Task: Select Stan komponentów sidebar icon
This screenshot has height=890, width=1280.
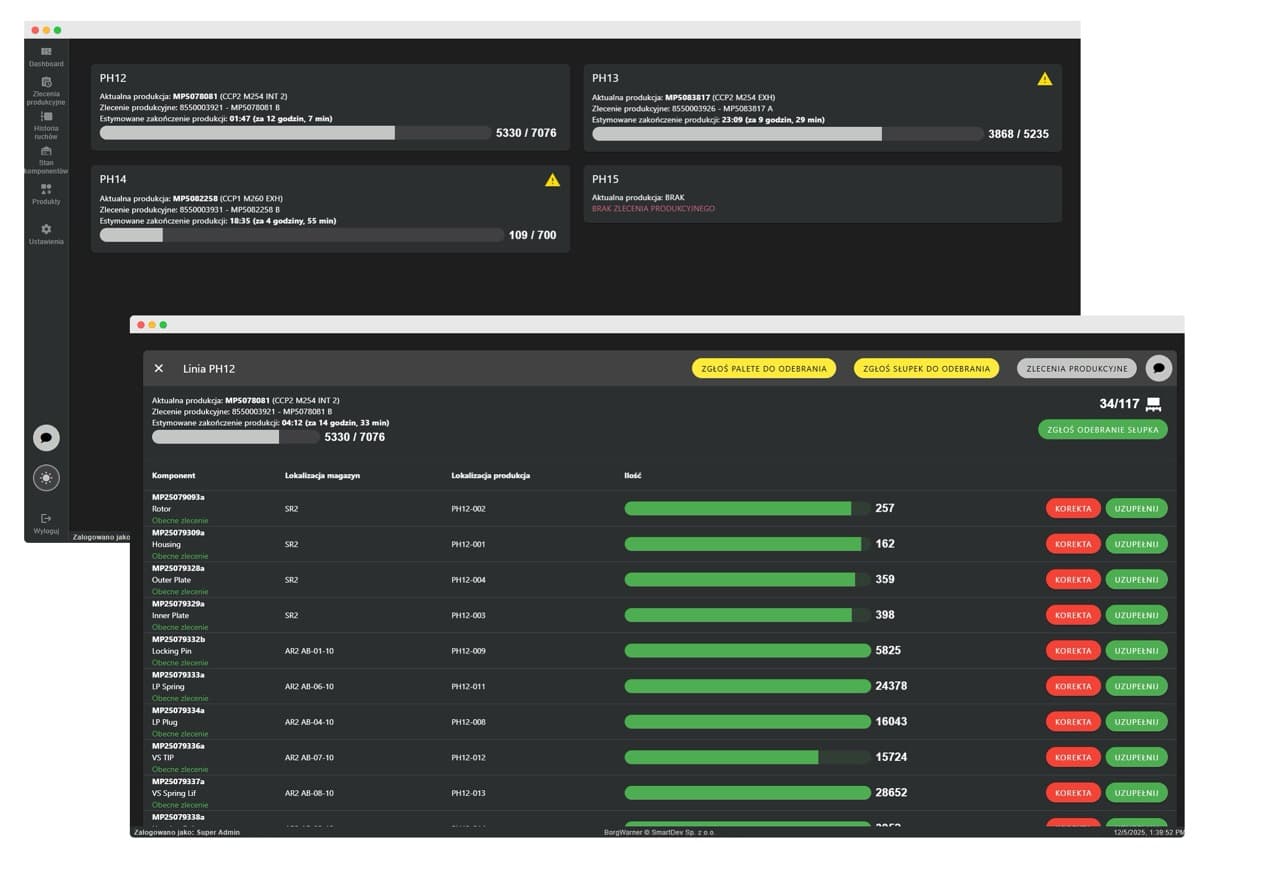Action: (46, 152)
